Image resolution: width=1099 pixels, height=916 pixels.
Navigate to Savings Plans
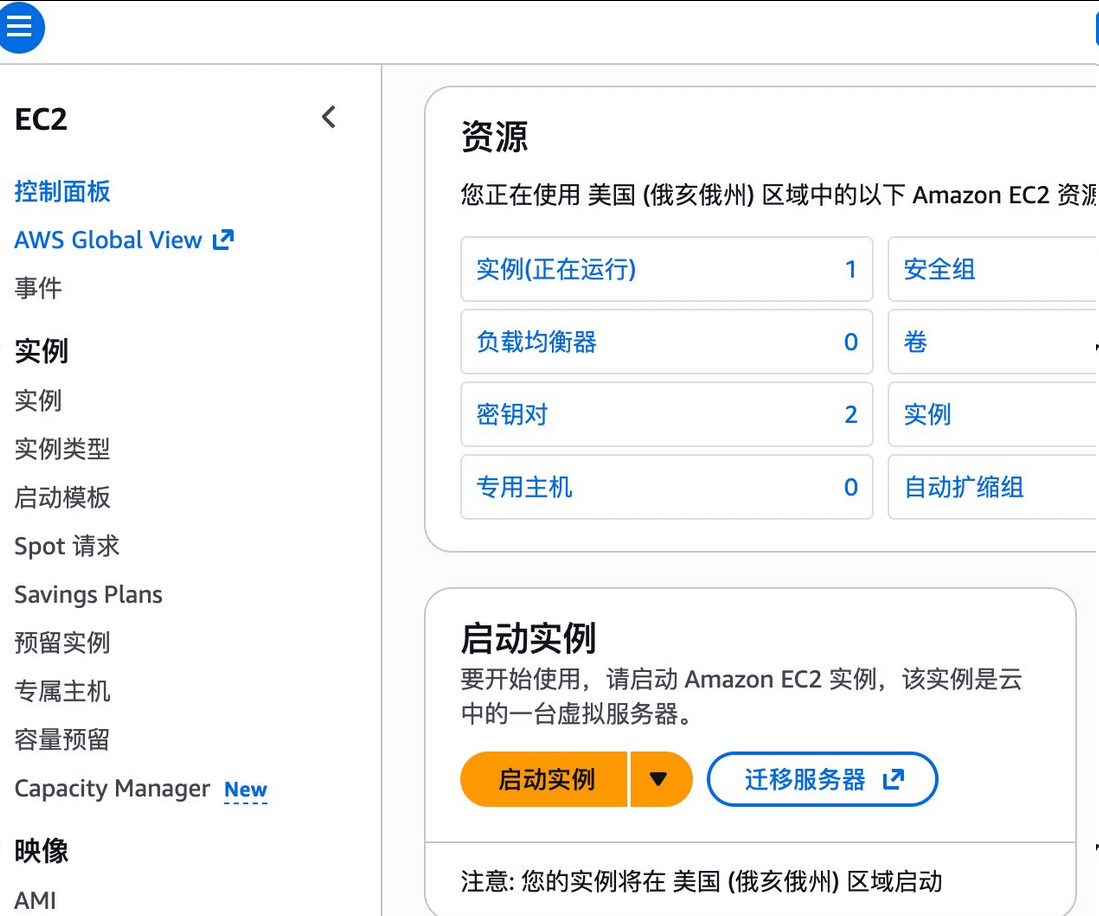tap(88, 595)
